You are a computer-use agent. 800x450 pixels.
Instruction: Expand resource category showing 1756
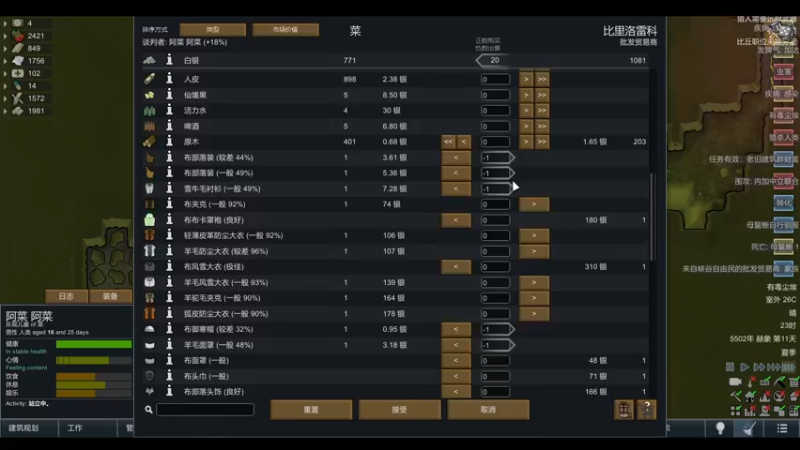click(x=5, y=61)
